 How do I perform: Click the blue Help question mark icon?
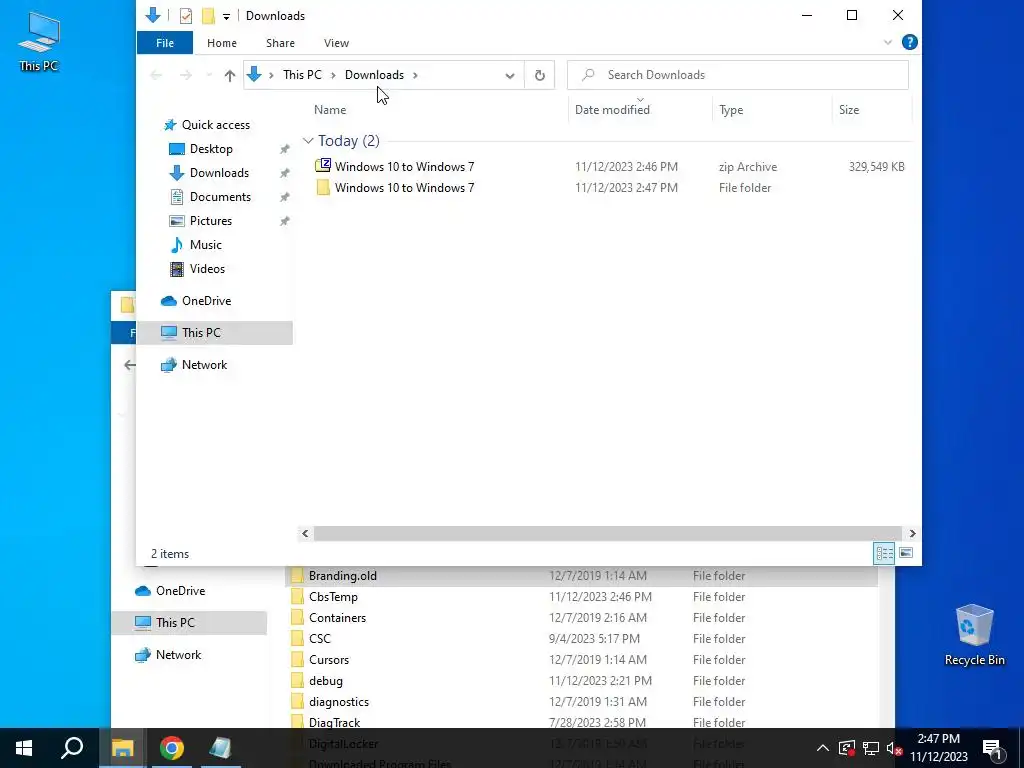point(909,42)
